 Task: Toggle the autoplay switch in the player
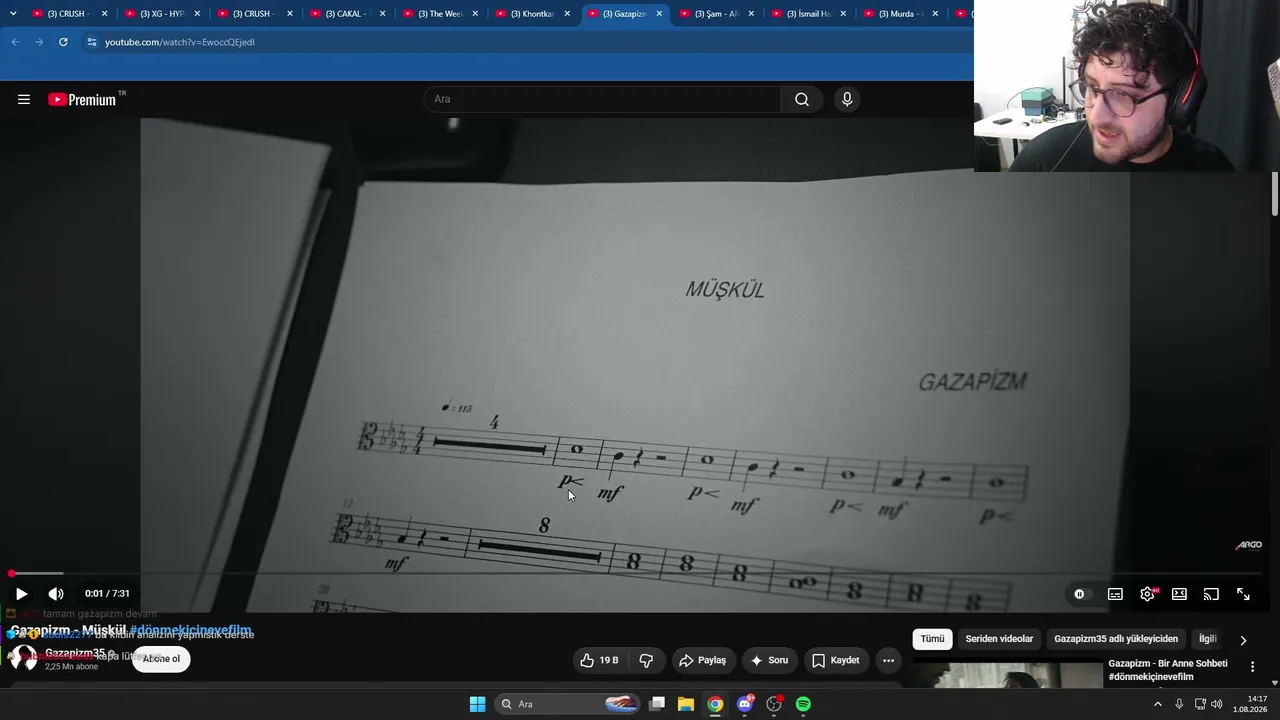[1079, 594]
